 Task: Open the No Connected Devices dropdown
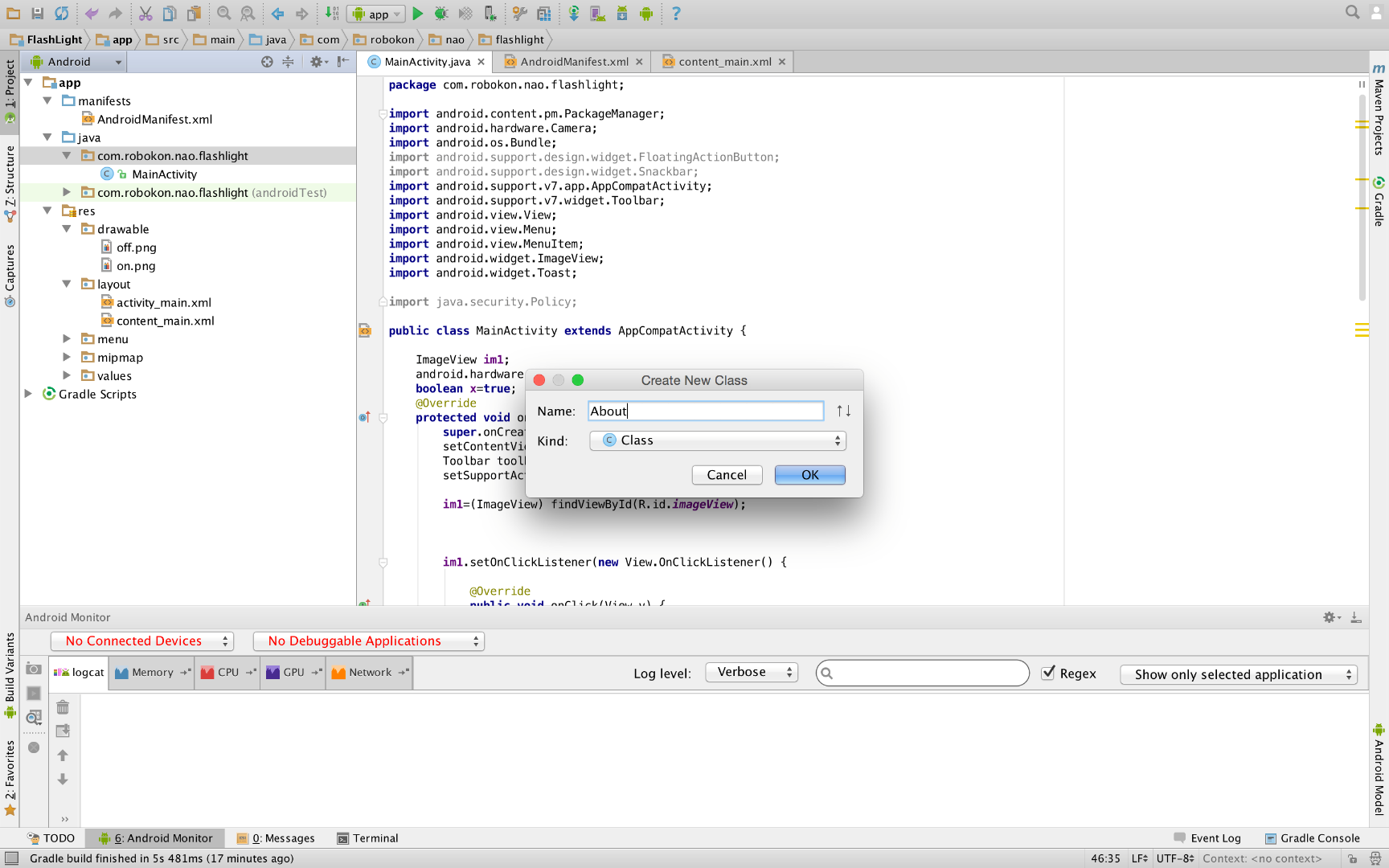(x=142, y=641)
